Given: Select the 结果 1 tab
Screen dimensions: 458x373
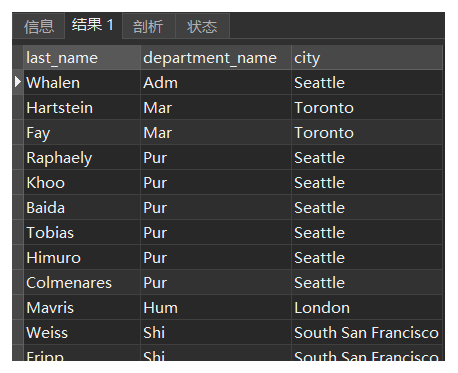Looking at the screenshot, I should (x=93, y=26).
